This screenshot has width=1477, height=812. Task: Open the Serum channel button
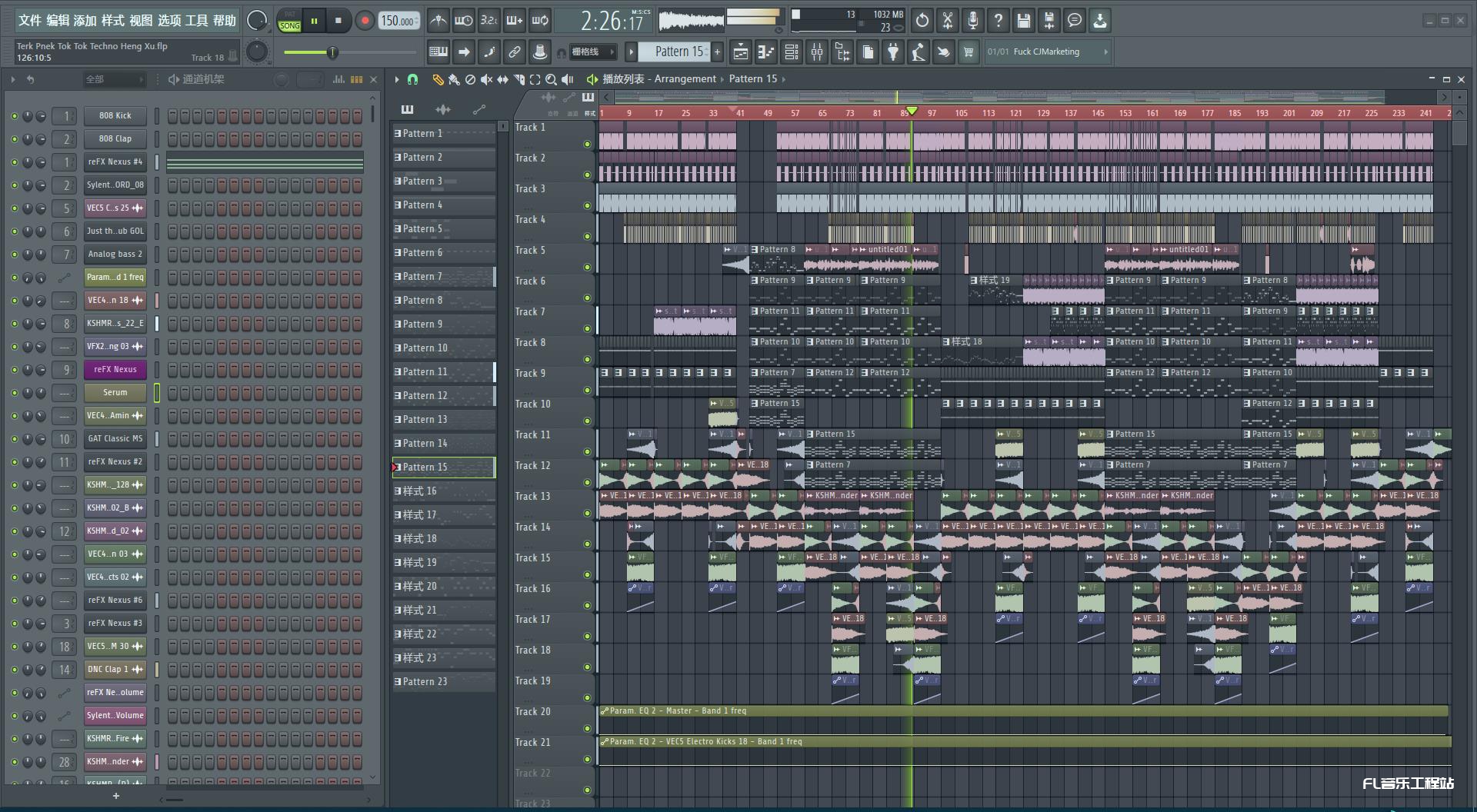(x=115, y=393)
